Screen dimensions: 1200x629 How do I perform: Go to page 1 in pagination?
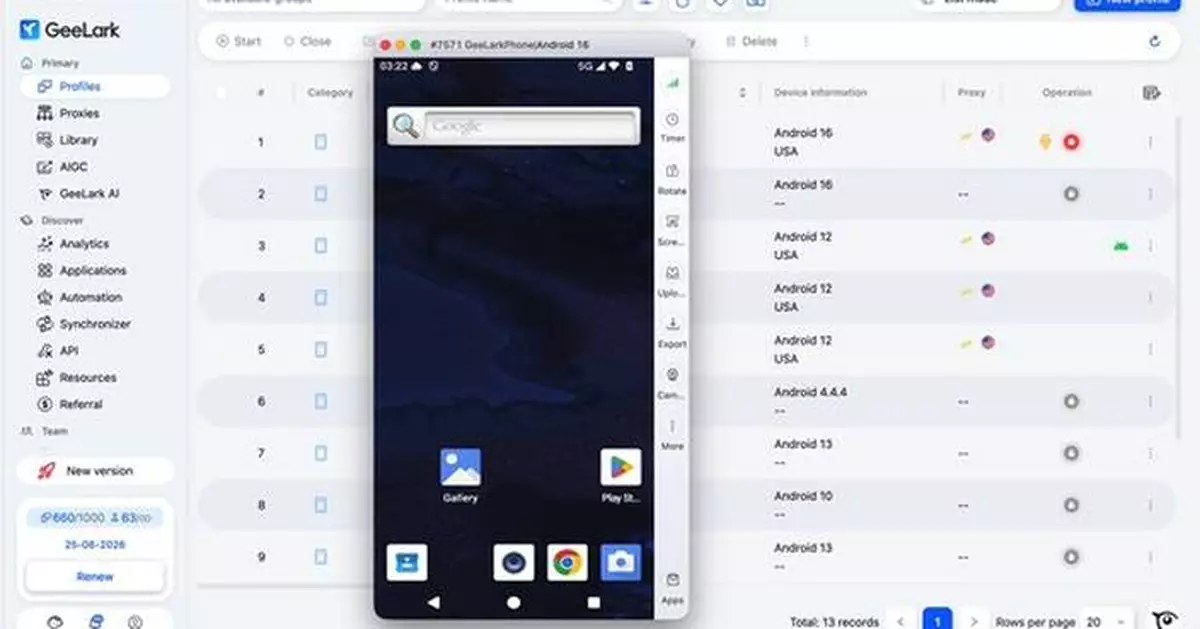pyautogui.click(x=937, y=621)
